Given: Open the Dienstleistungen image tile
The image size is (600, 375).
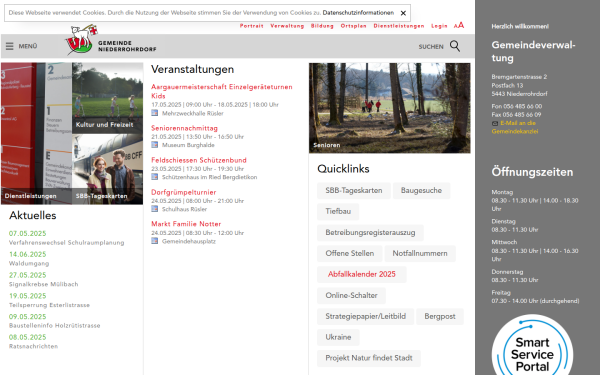Looking at the screenshot, I should 36,134.
